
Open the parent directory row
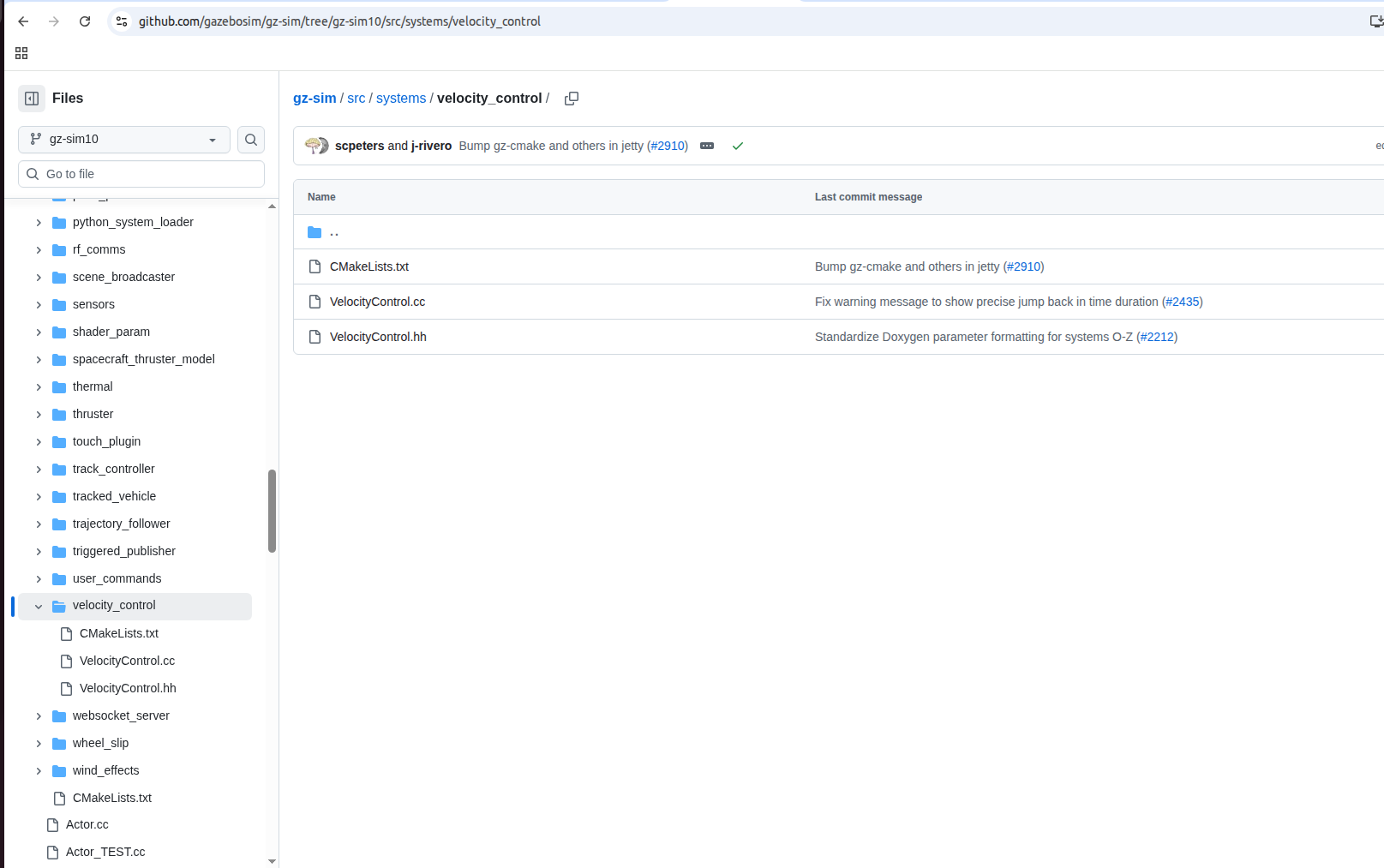click(x=334, y=232)
